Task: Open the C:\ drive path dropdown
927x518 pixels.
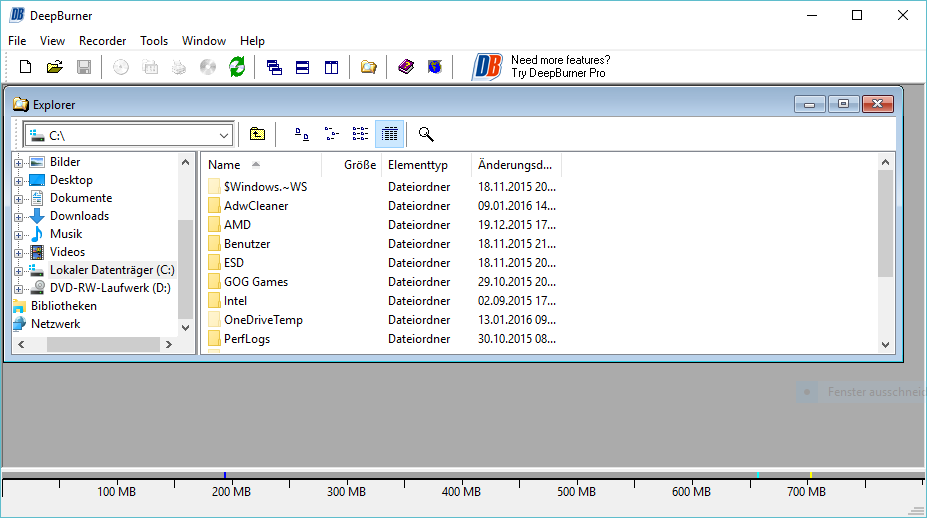Action: point(224,135)
